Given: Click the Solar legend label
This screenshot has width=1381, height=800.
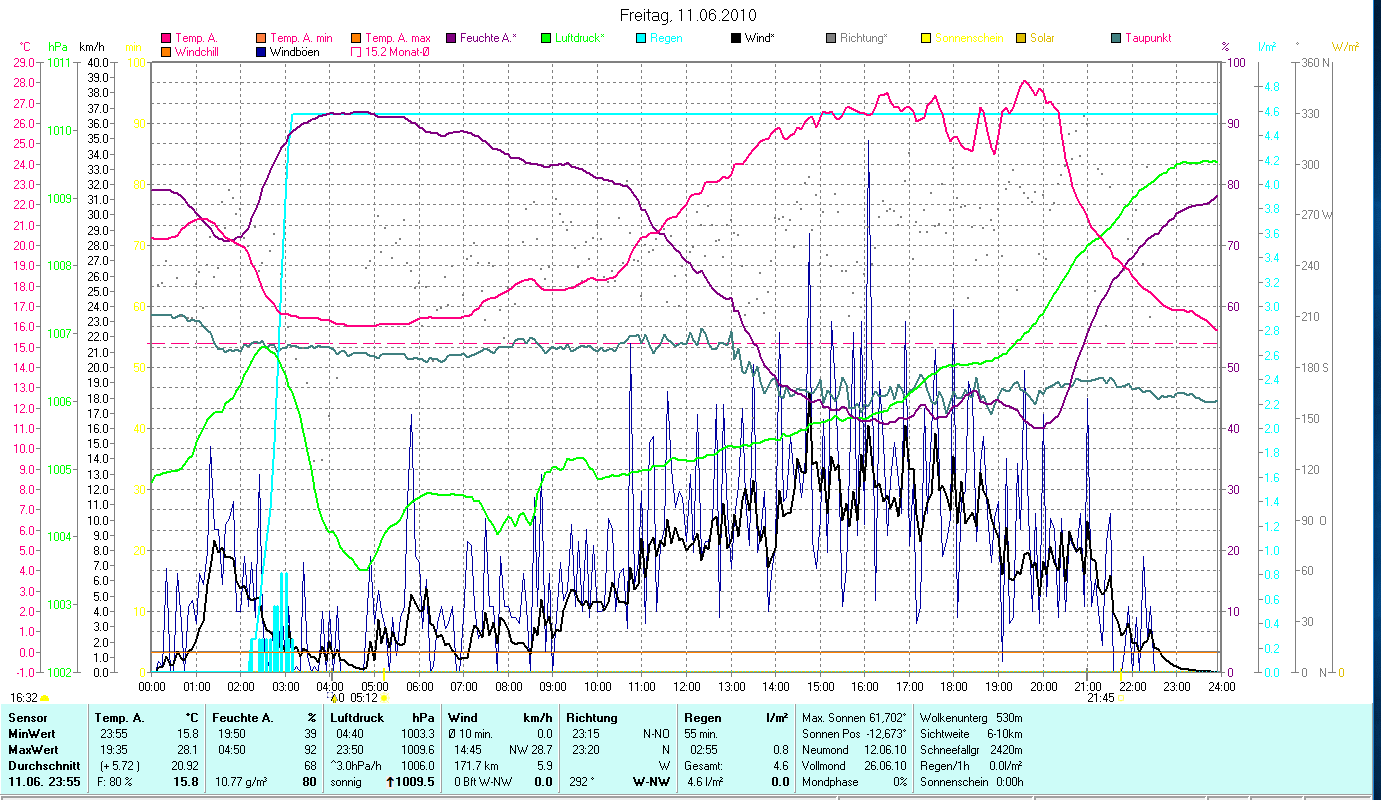Looking at the screenshot, I should pyautogui.click(x=1044, y=38).
